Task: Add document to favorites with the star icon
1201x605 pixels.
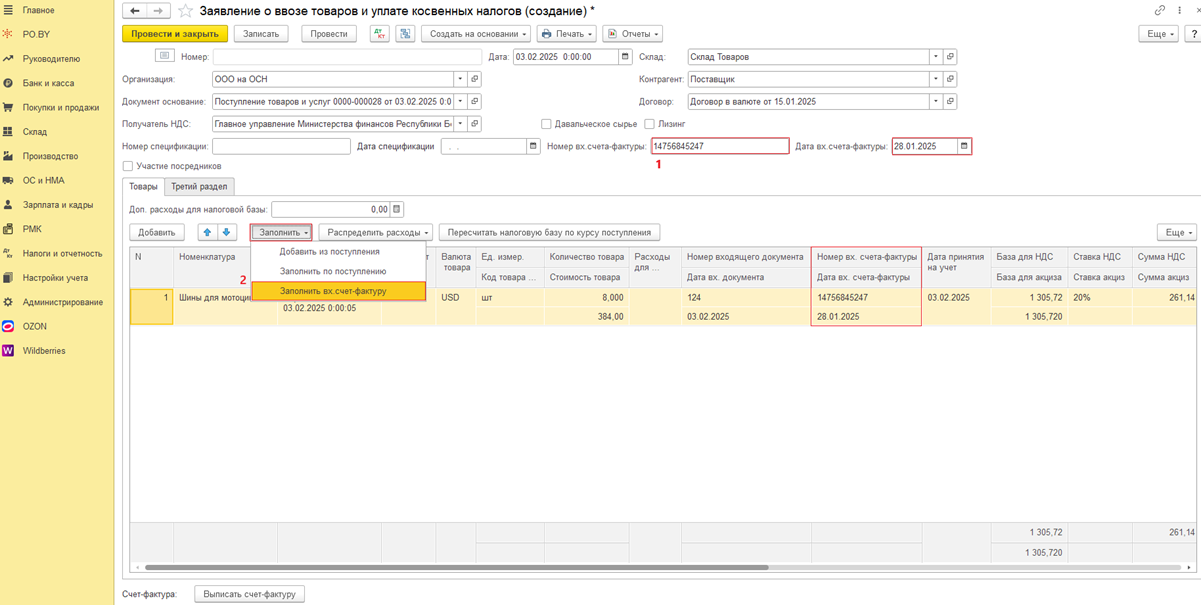Action: [185, 11]
